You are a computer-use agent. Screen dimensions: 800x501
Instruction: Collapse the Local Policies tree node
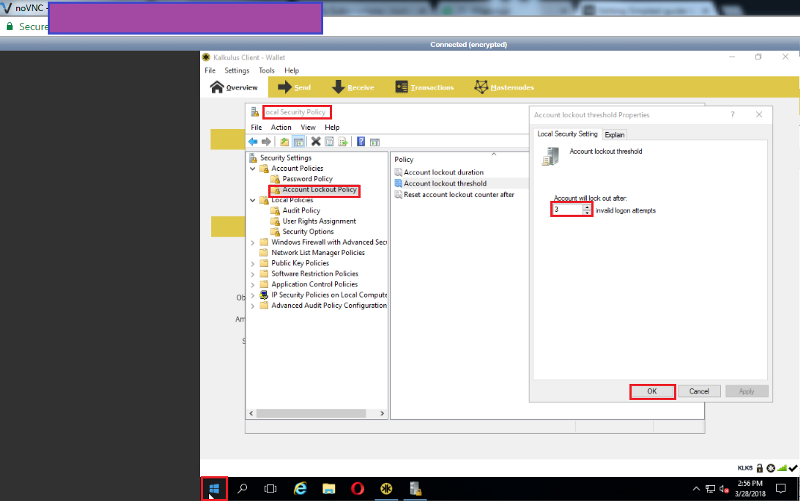[253, 200]
